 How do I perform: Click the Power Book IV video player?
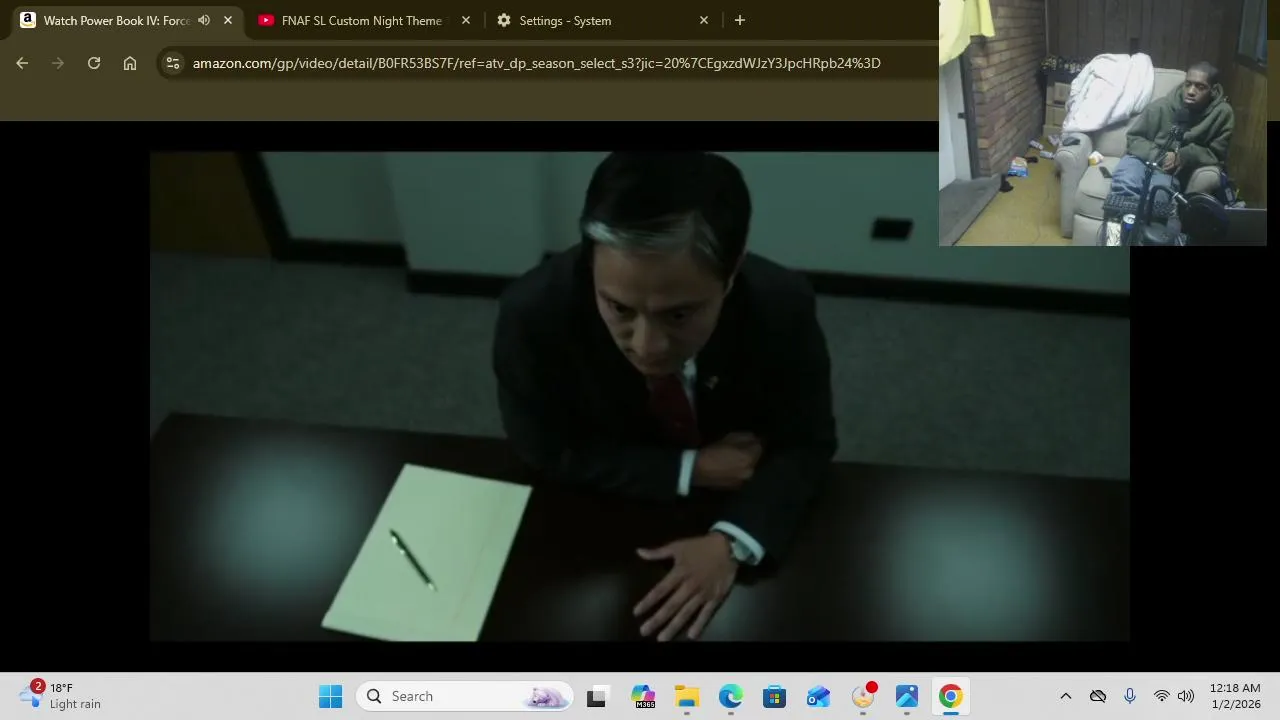640,396
